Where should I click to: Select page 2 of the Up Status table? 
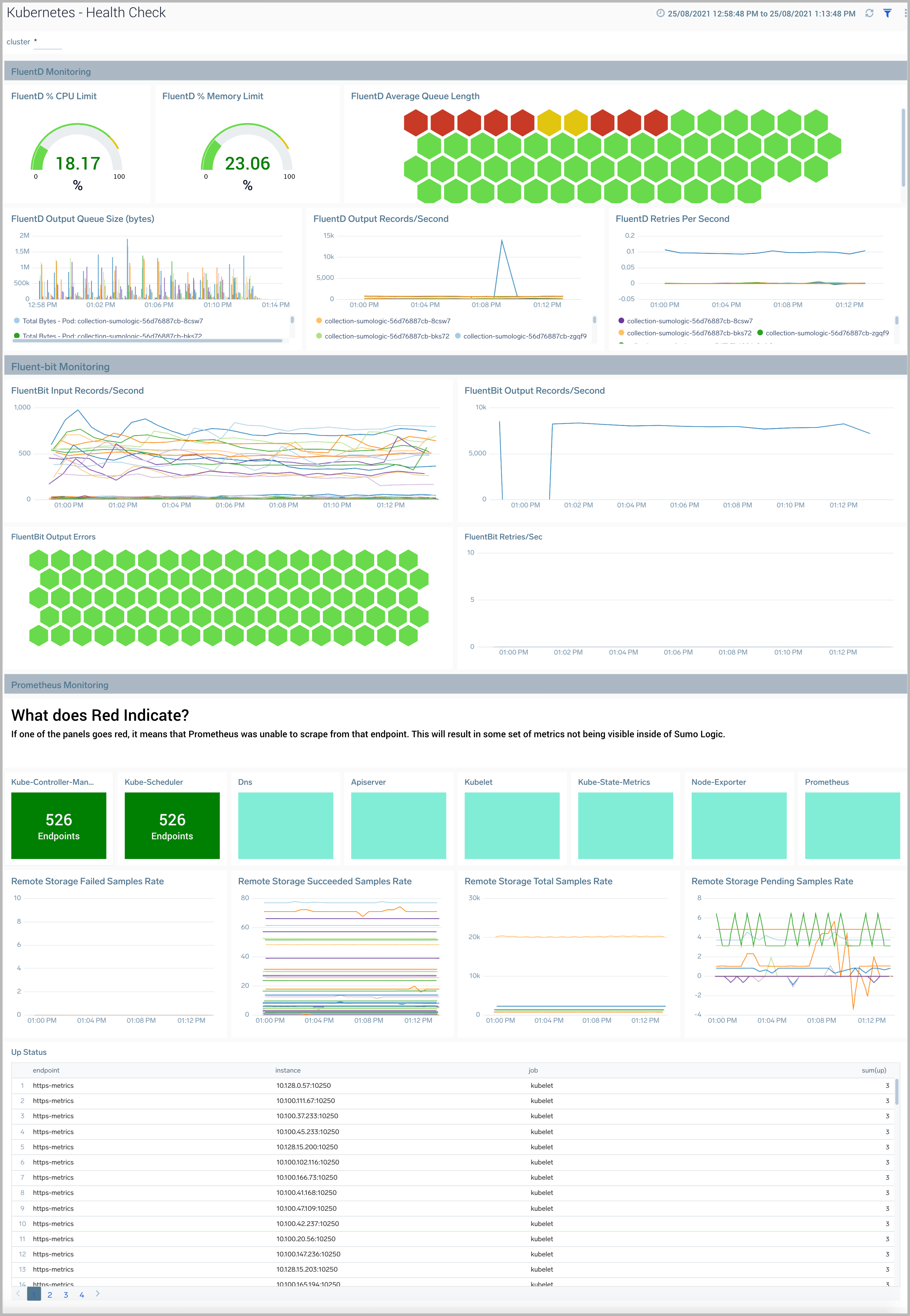point(50,1294)
